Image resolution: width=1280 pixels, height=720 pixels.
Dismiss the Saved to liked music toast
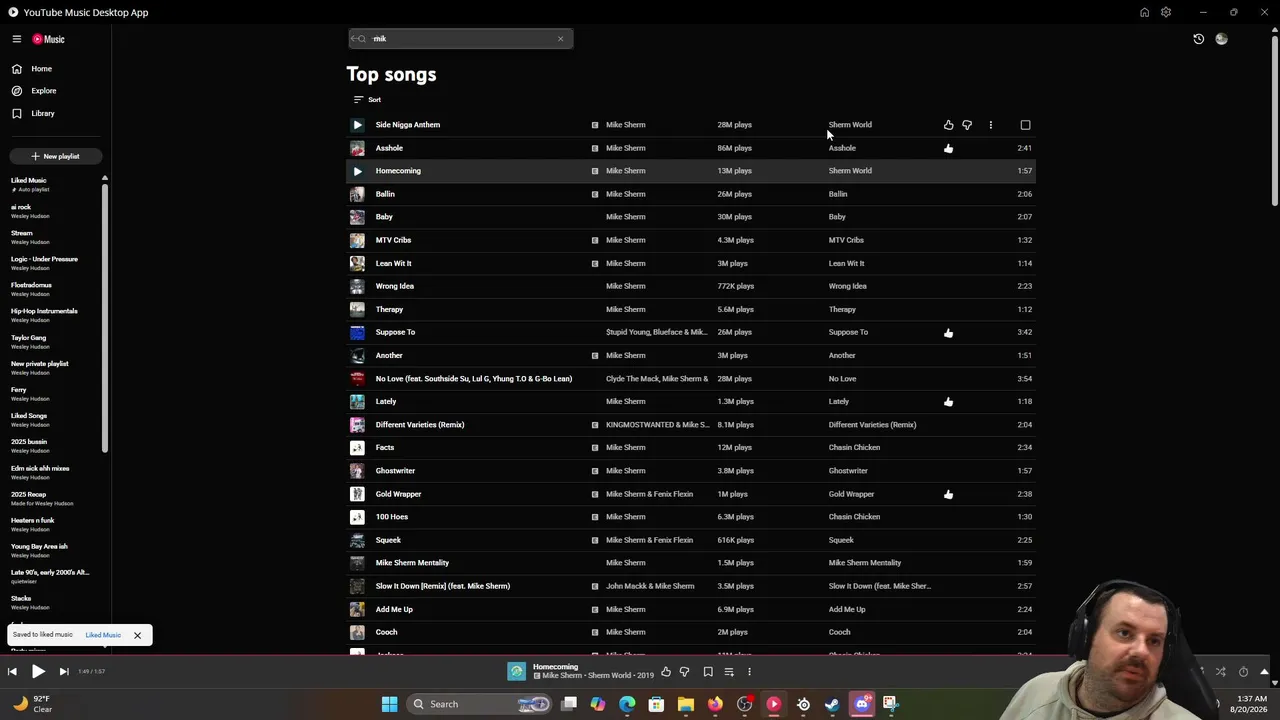pos(137,635)
